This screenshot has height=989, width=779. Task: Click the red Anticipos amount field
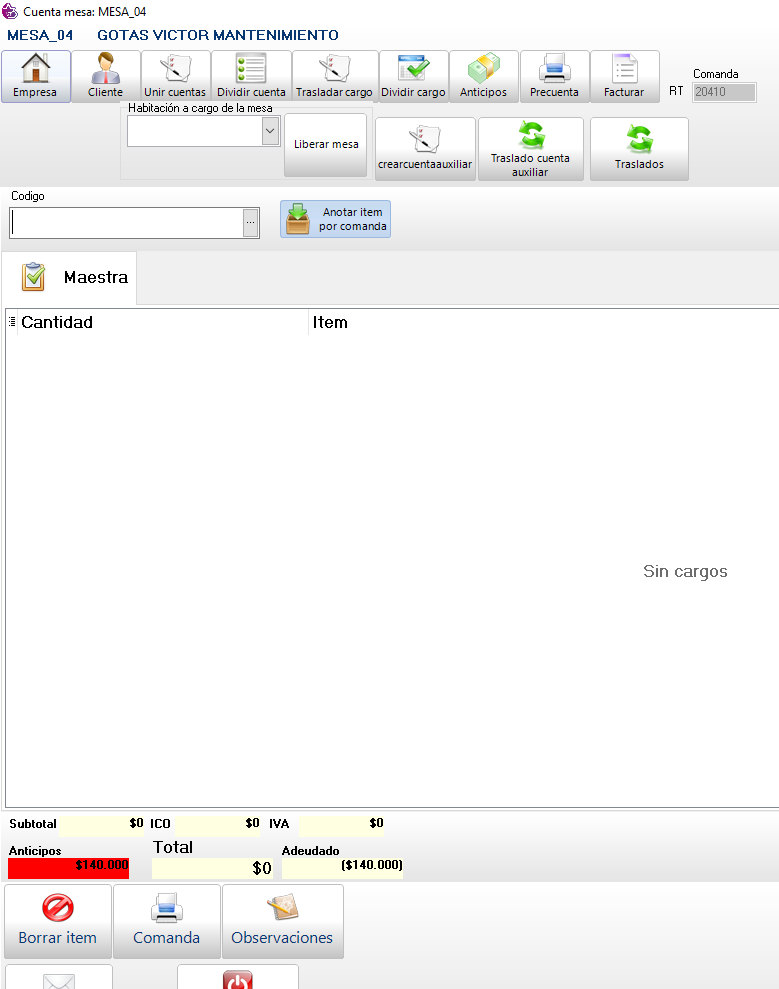[69, 867]
